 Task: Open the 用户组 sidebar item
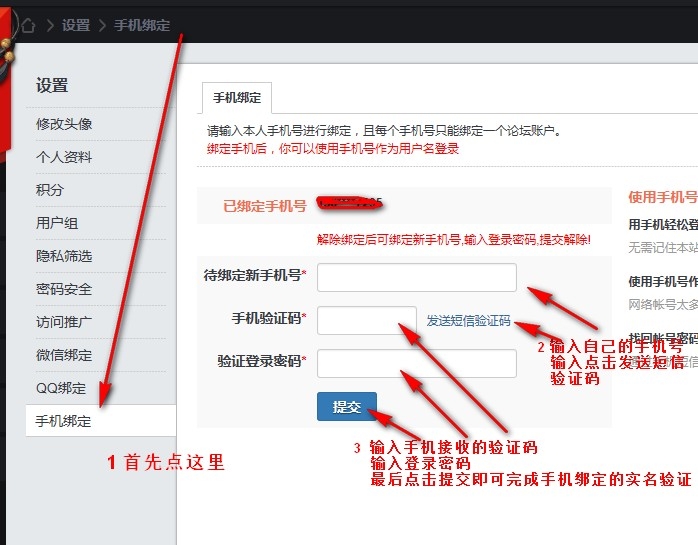(57, 223)
